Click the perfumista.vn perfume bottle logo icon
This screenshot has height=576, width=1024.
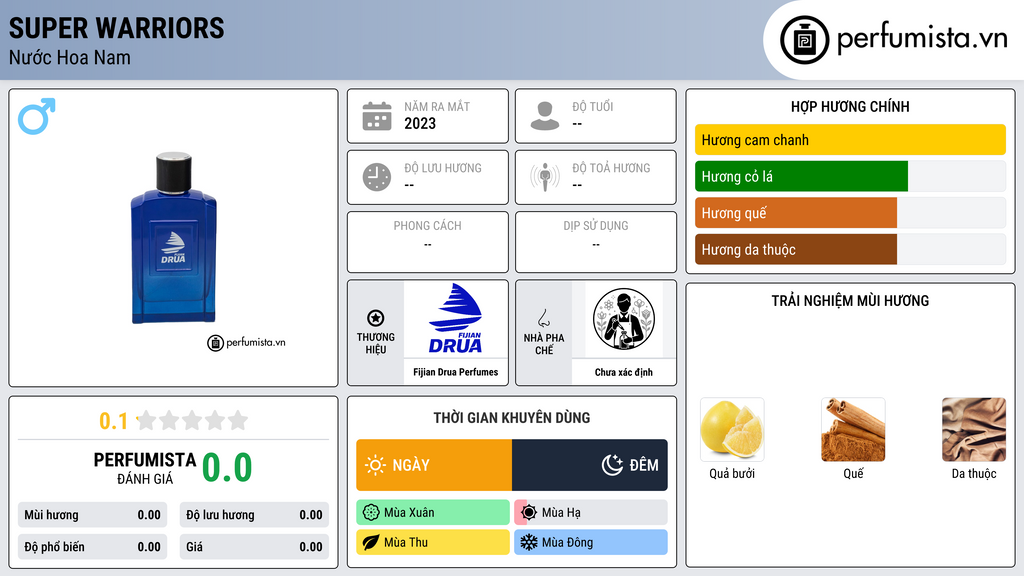804,40
